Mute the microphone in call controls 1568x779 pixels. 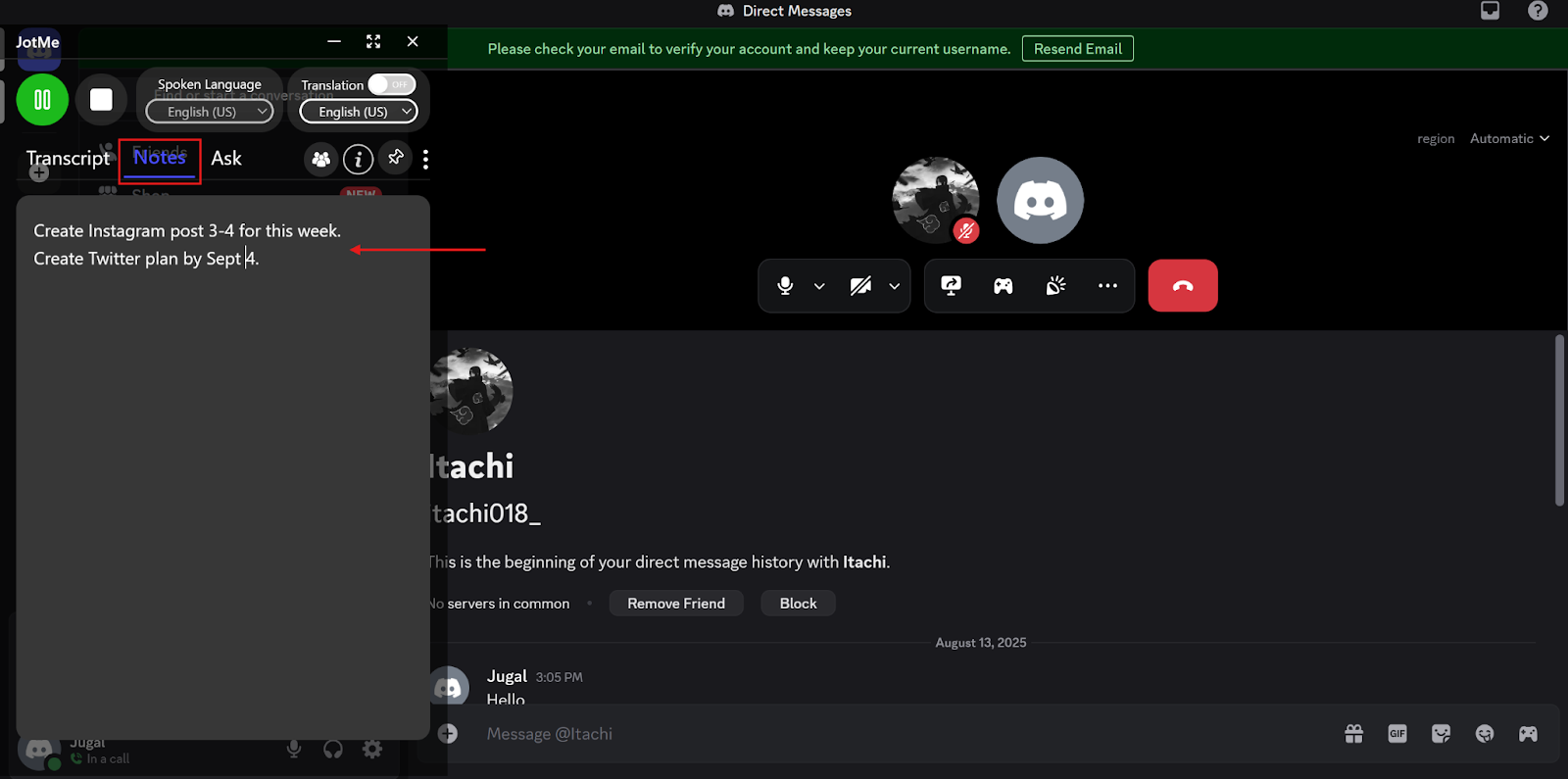(785, 286)
